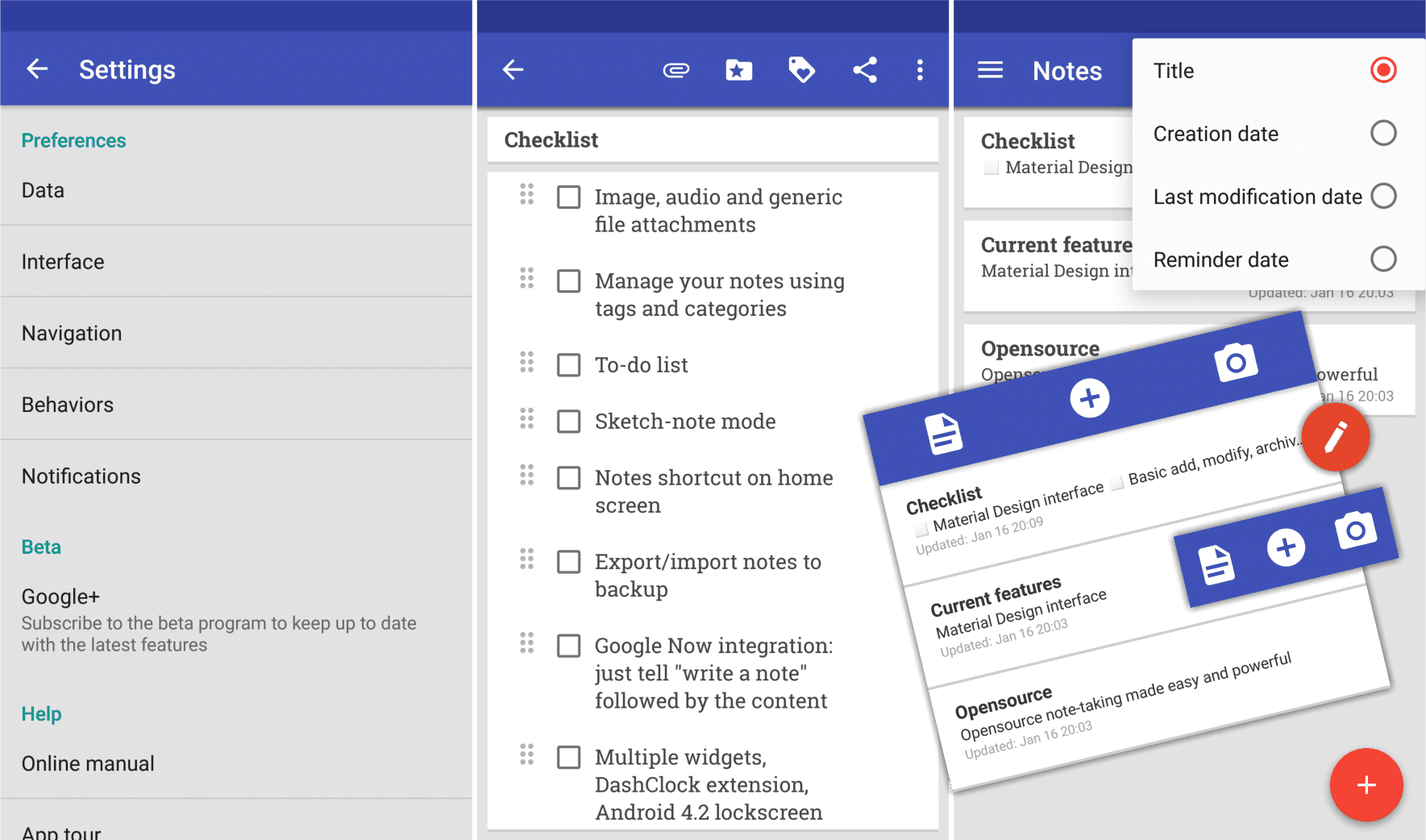The height and width of the screenshot is (840, 1426).
Task: Open the three-dot overflow menu
Action: pos(920,69)
